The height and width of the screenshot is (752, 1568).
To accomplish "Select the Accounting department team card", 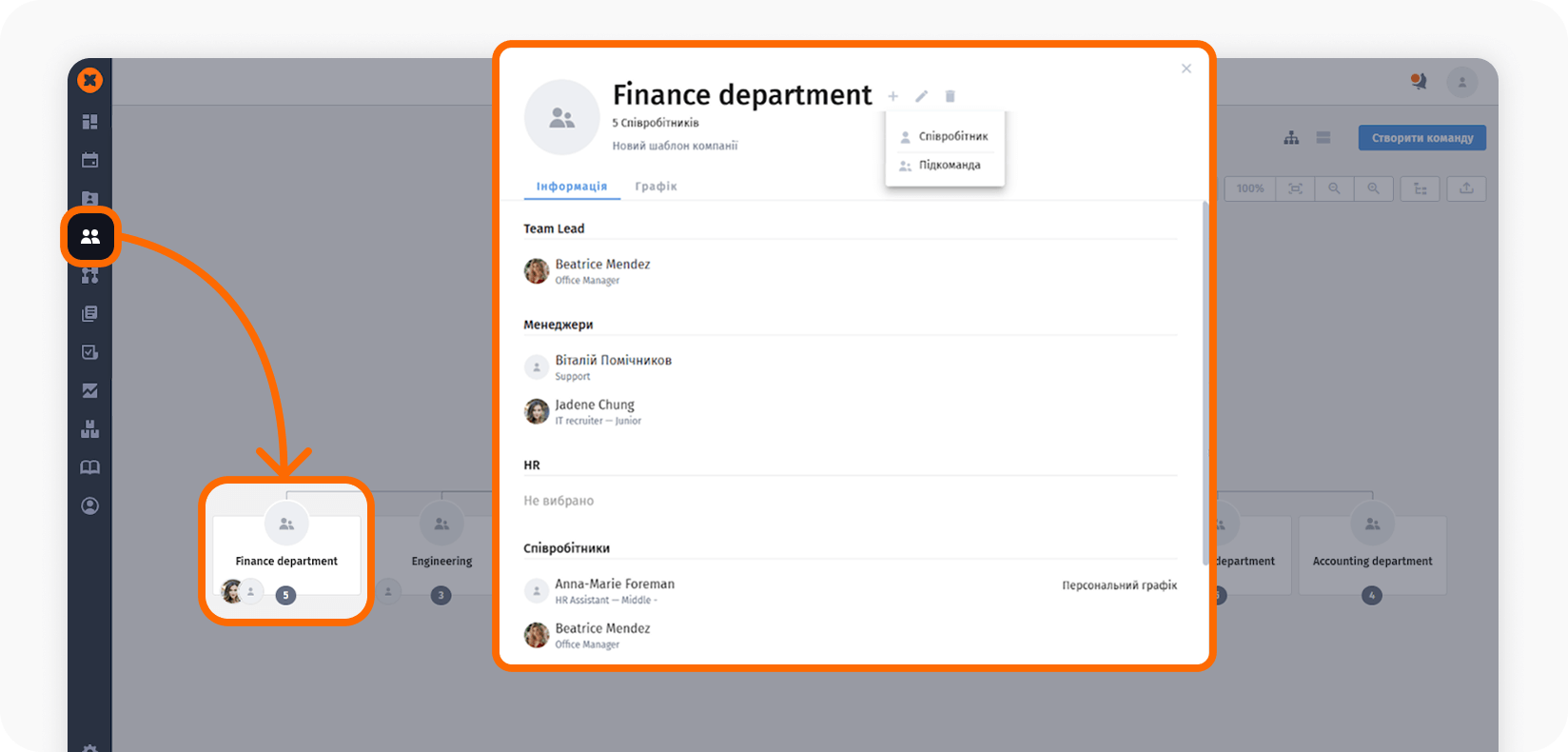I will (1372, 557).
